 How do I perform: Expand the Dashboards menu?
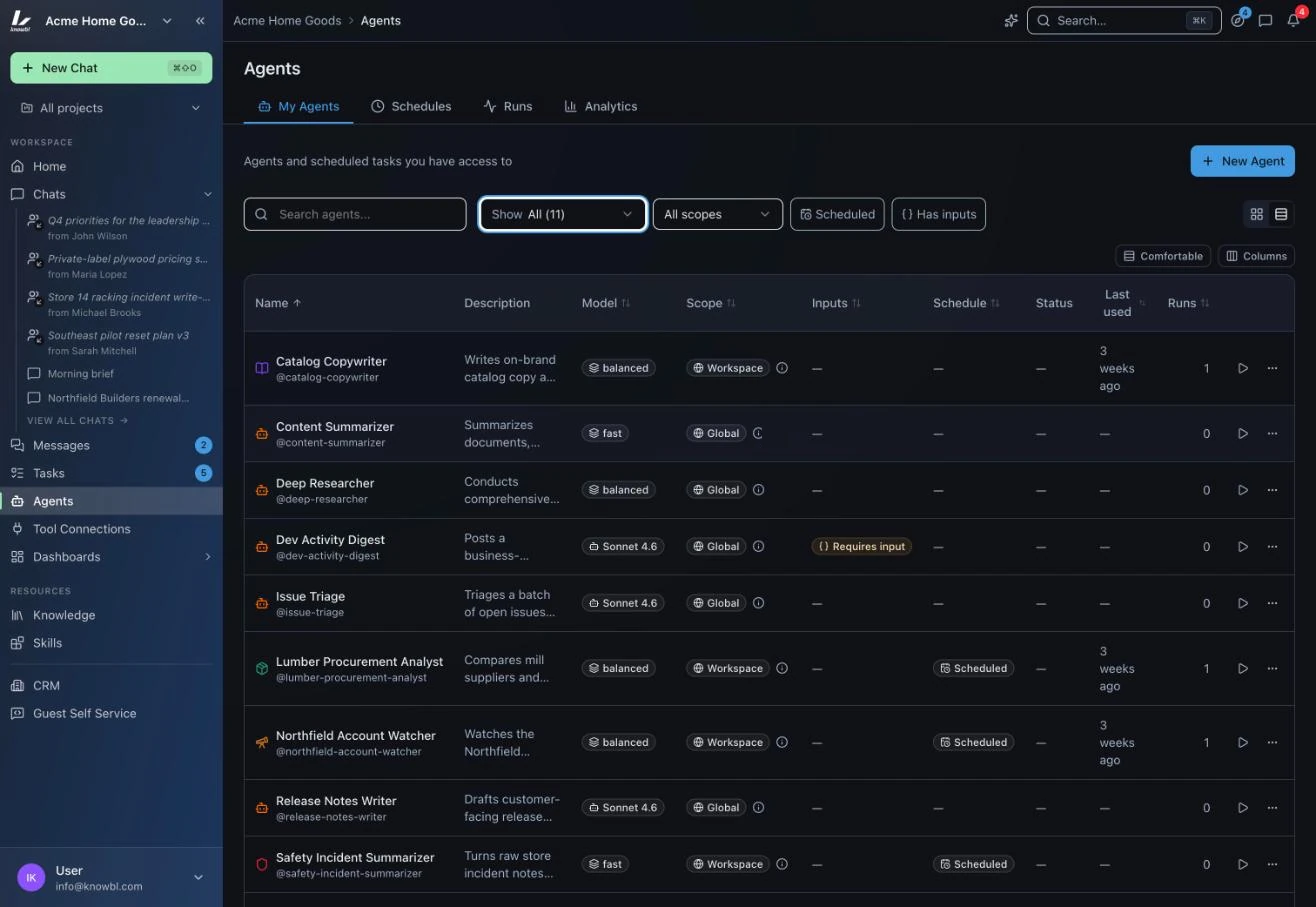[208, 557]
